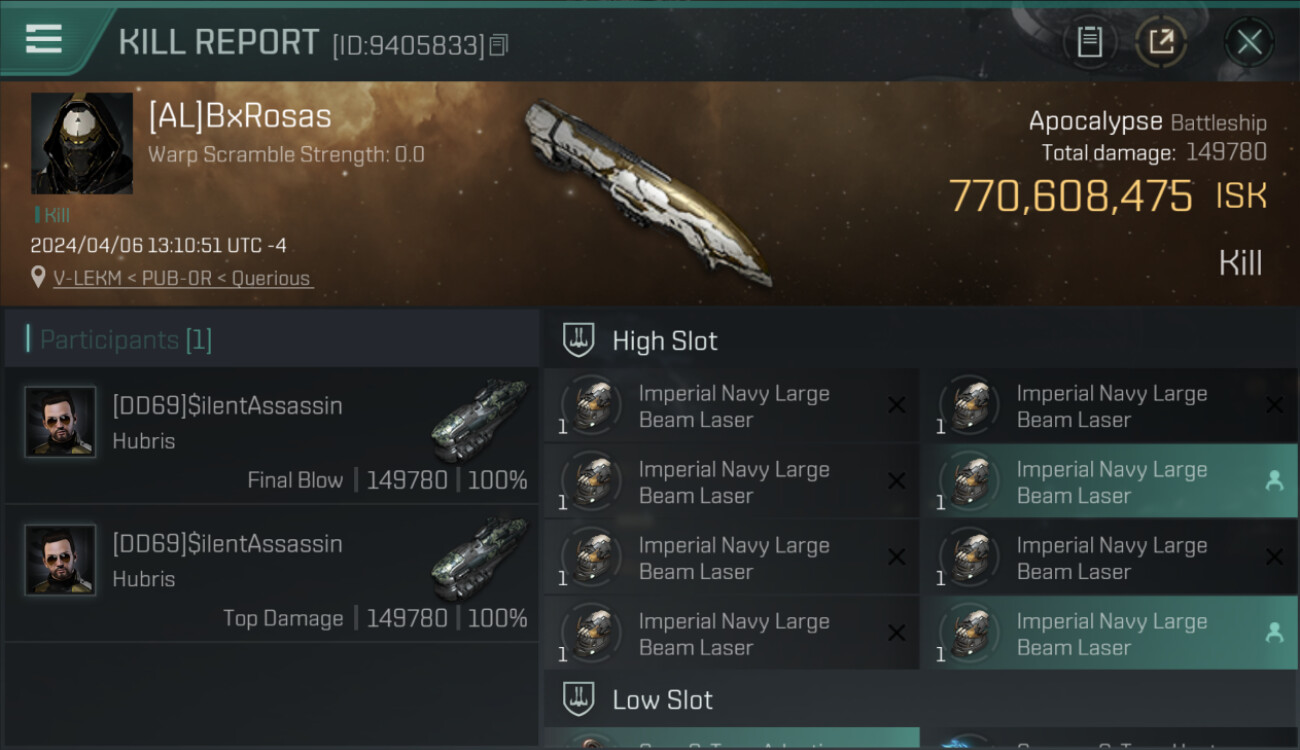Click the clipboard icon in header
Image resolution: width=1300 pixels, height=750 pixels.
pyautogui.click(x=1089, y=42)
